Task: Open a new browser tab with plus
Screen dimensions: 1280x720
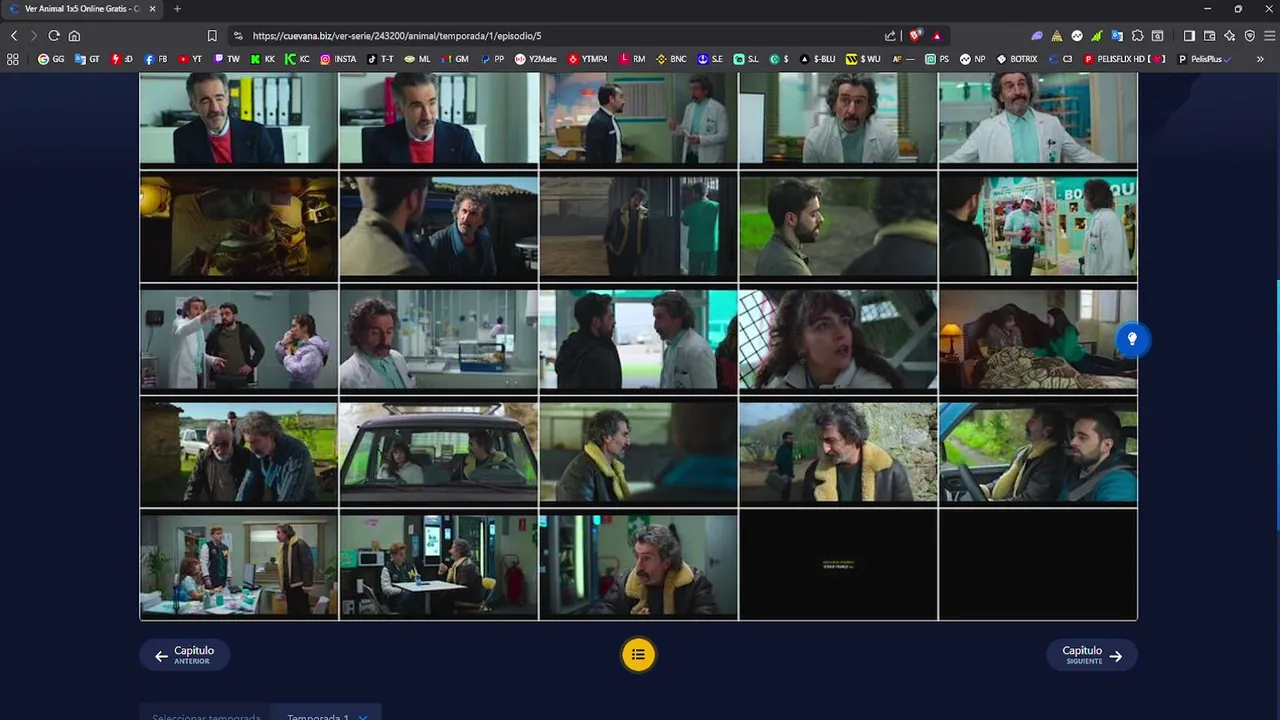Action: click(177, 9)
